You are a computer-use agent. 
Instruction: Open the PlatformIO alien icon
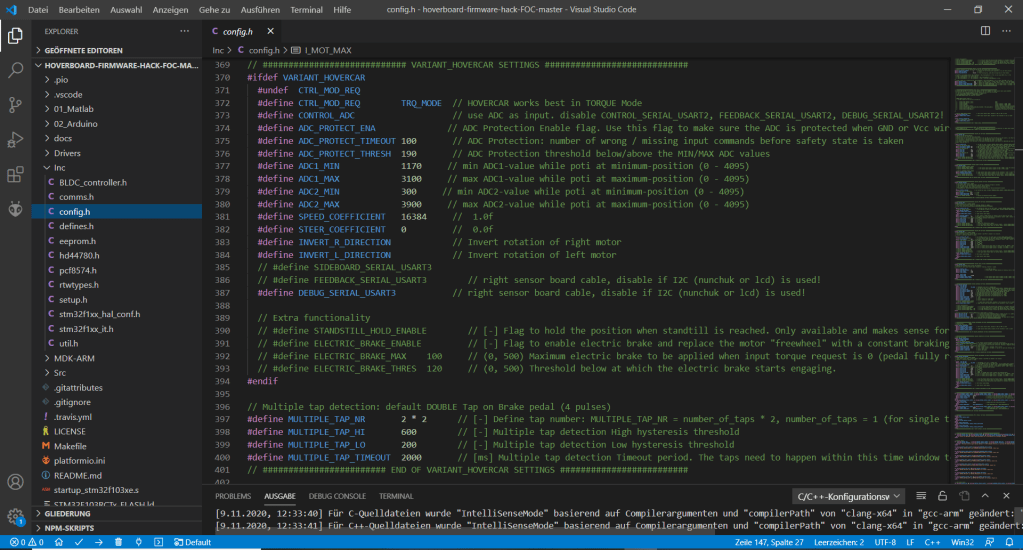(x=16, y=209)
